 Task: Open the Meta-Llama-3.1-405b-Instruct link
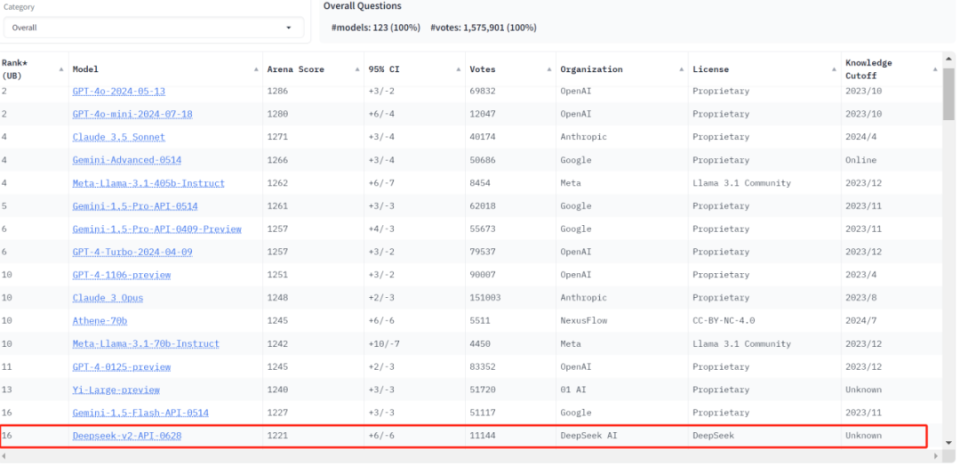[148, 183]
